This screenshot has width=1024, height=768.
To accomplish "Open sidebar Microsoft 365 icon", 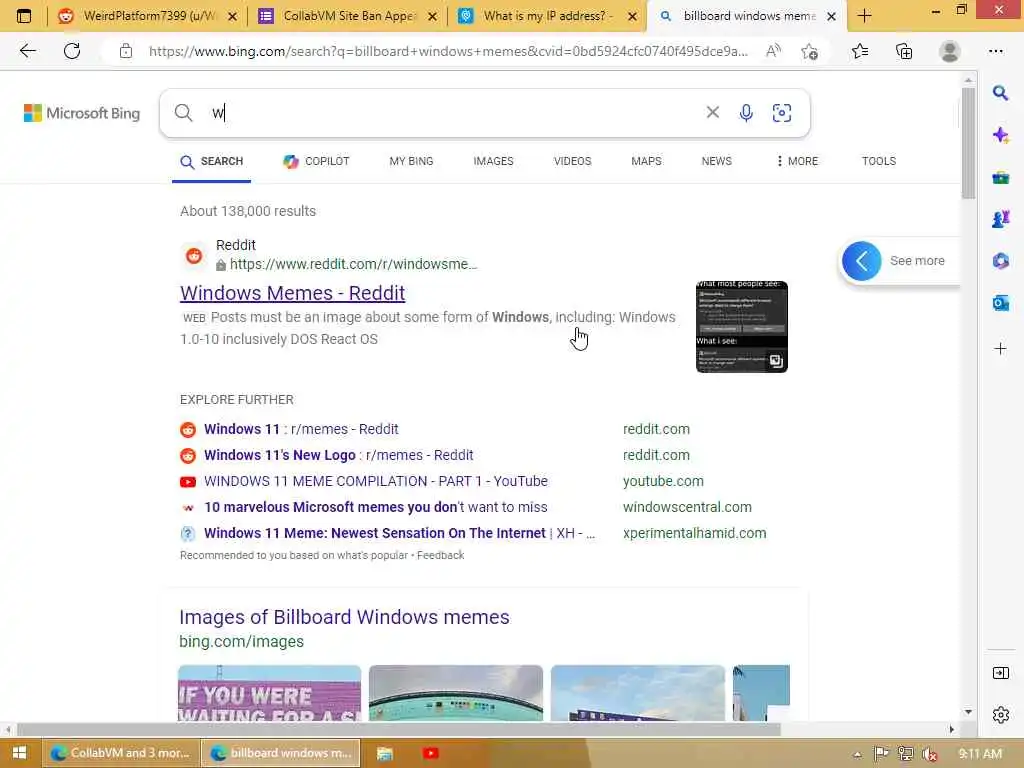I will (x=1000, y=261).
